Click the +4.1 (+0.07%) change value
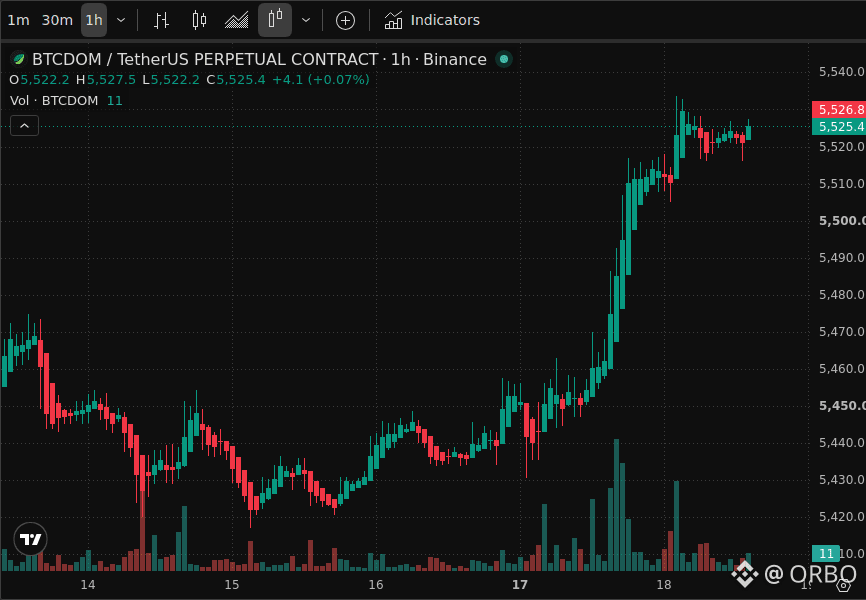 pyautogui.click(x=321, y=80)
